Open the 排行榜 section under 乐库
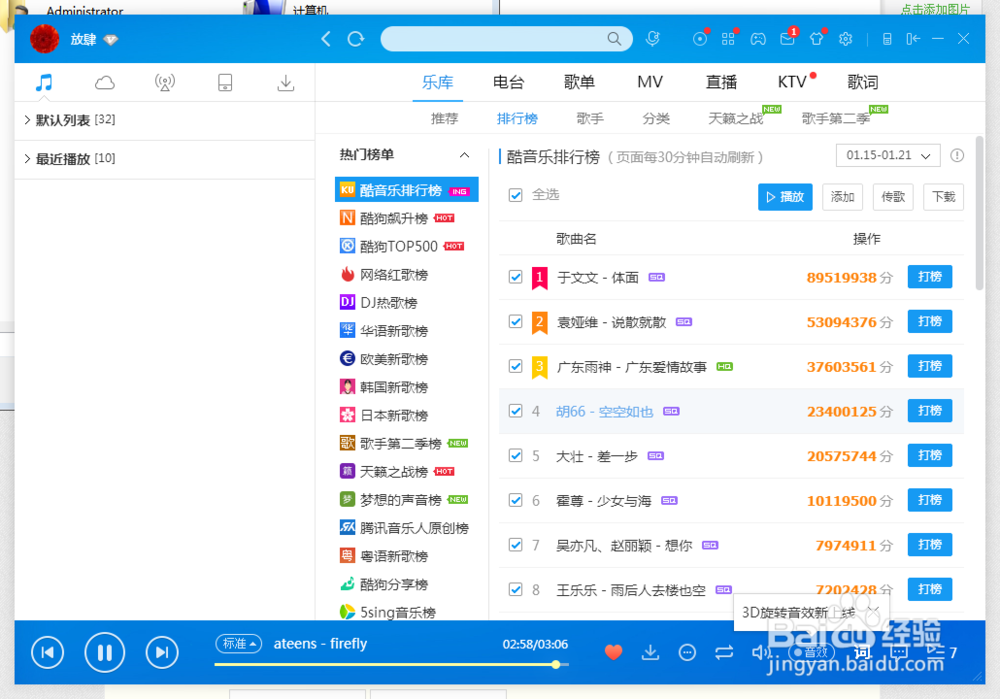The image size is (1000, 699). 517,118
